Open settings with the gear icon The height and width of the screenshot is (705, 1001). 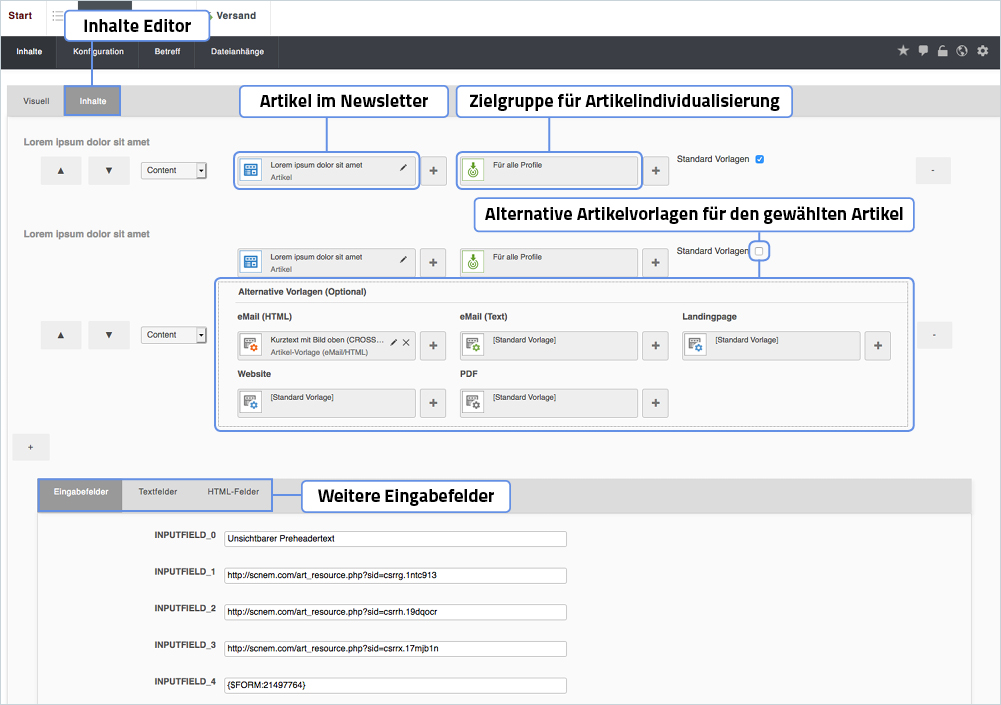[982, 51]
